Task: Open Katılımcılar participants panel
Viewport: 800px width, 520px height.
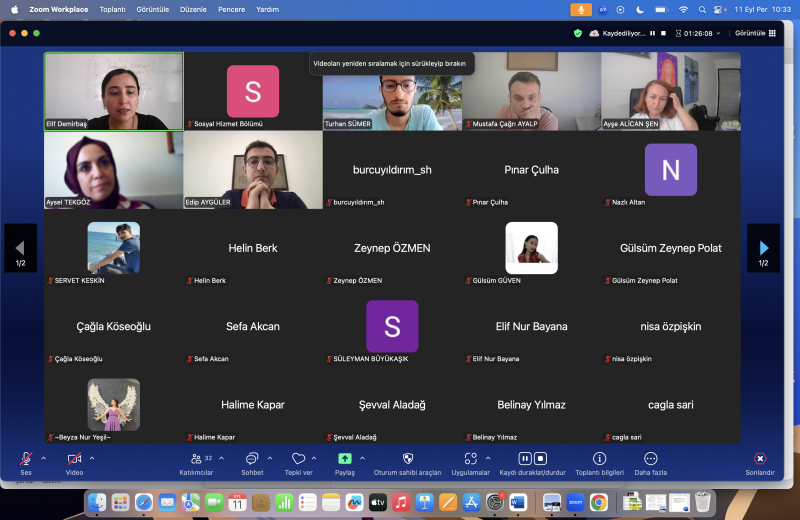Action: (x=196, y=464)
